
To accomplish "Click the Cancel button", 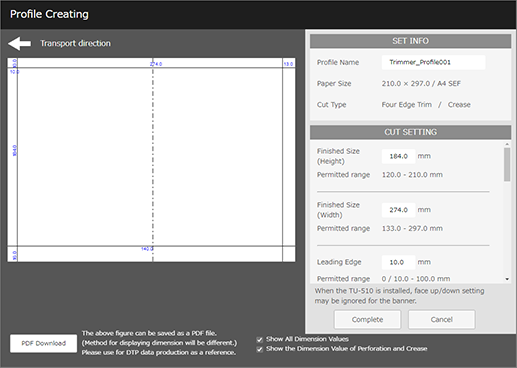I will [441, 319].
